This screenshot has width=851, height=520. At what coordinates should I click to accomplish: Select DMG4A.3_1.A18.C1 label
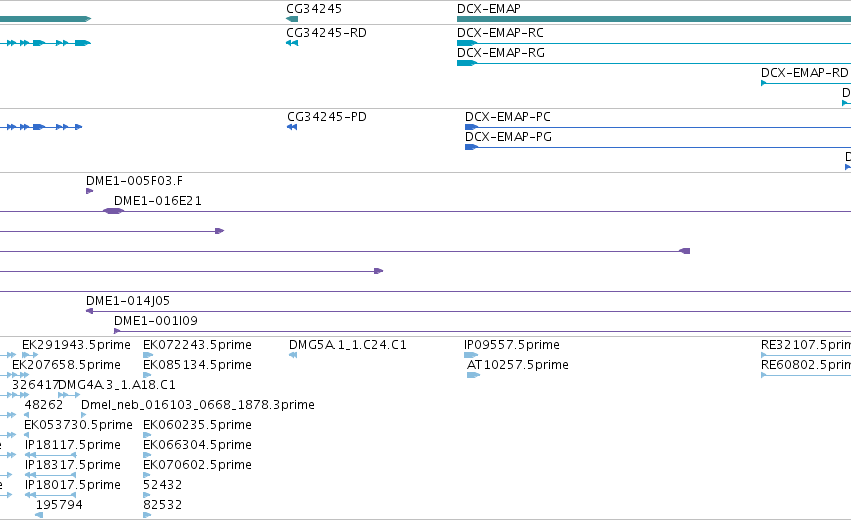pos(117,385)
